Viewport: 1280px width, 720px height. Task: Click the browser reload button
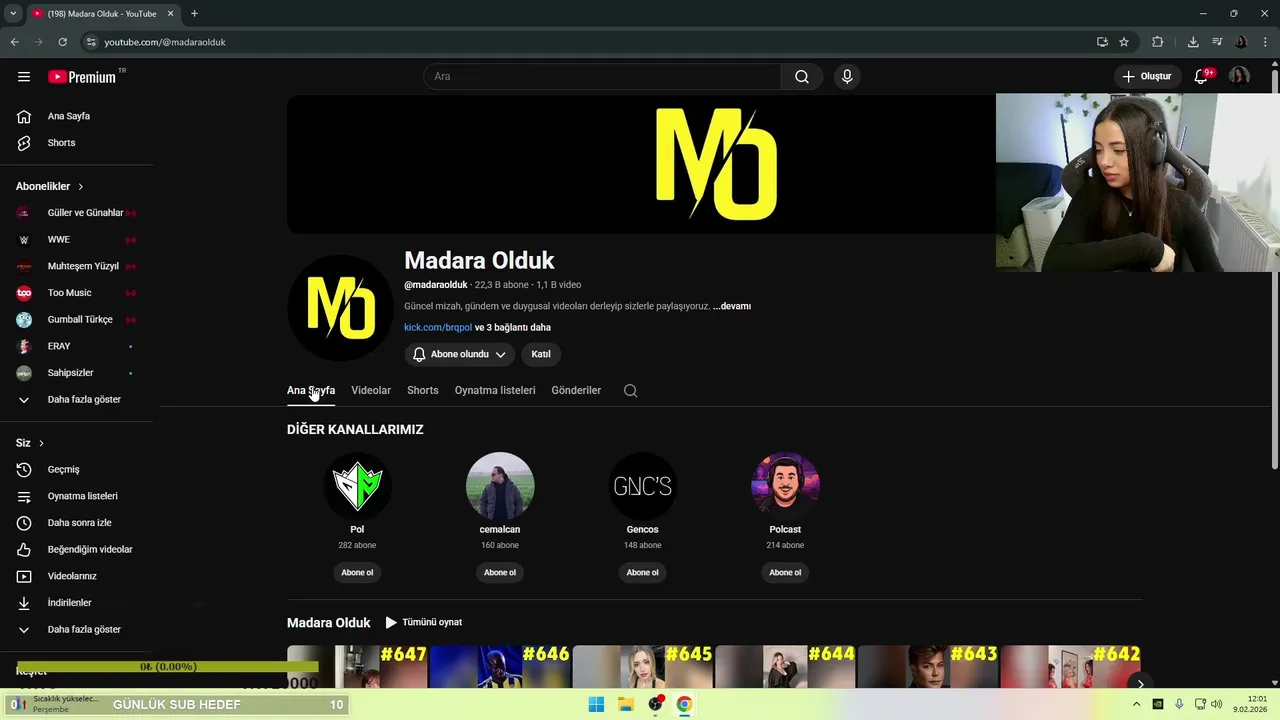pyautogui.click(x=62, y=42)
